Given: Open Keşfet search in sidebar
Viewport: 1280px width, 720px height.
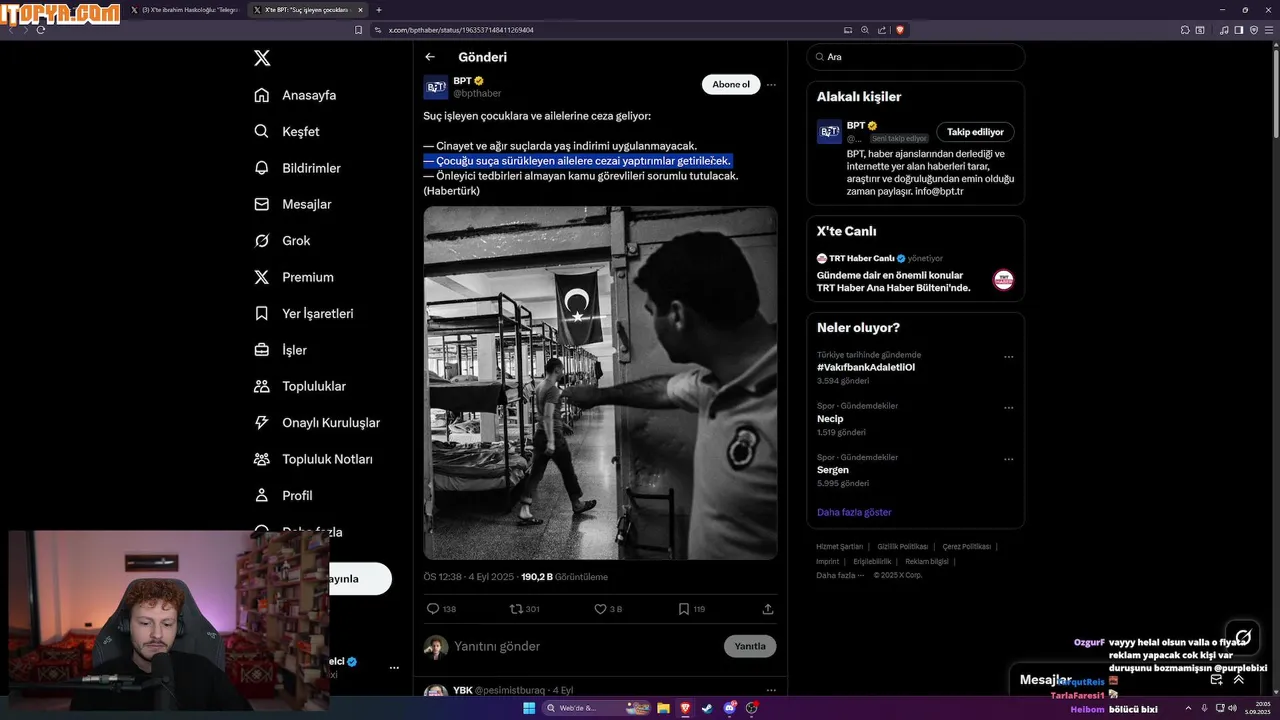Looking at the screenshot, I should pos(262,131).
